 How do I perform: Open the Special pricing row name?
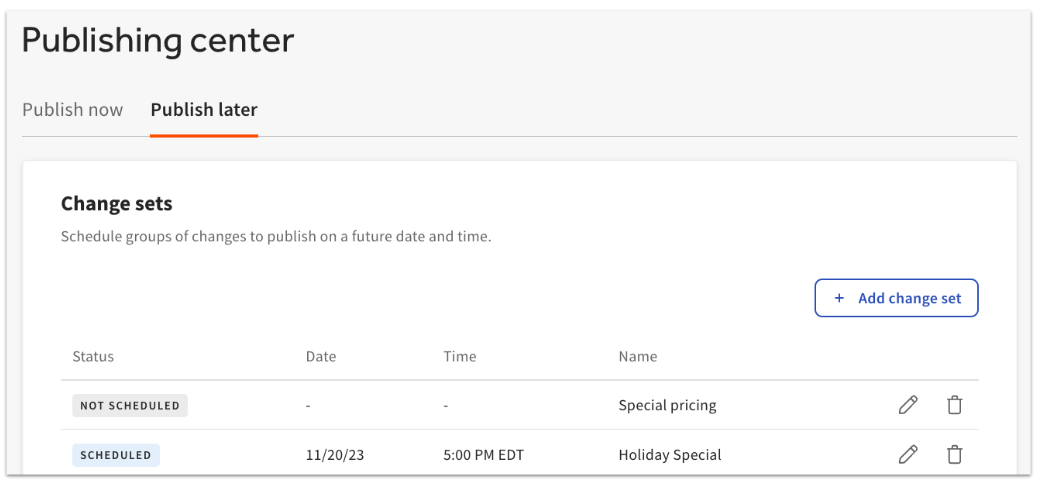(667, 406)
